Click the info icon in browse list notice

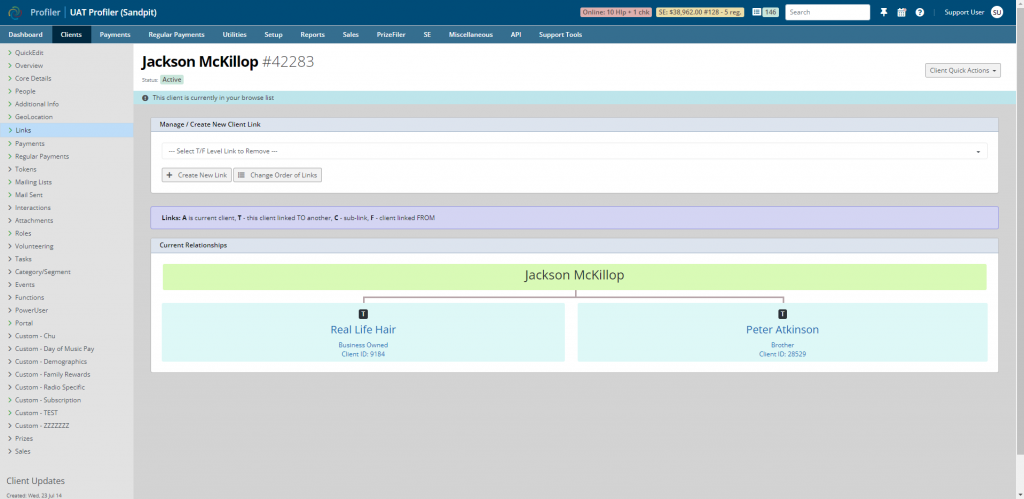tap(145, 98)
